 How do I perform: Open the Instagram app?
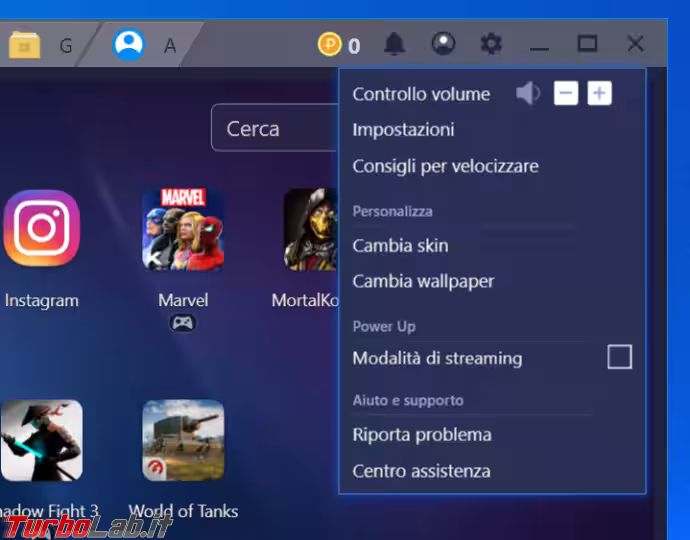(x=42, y=228)
